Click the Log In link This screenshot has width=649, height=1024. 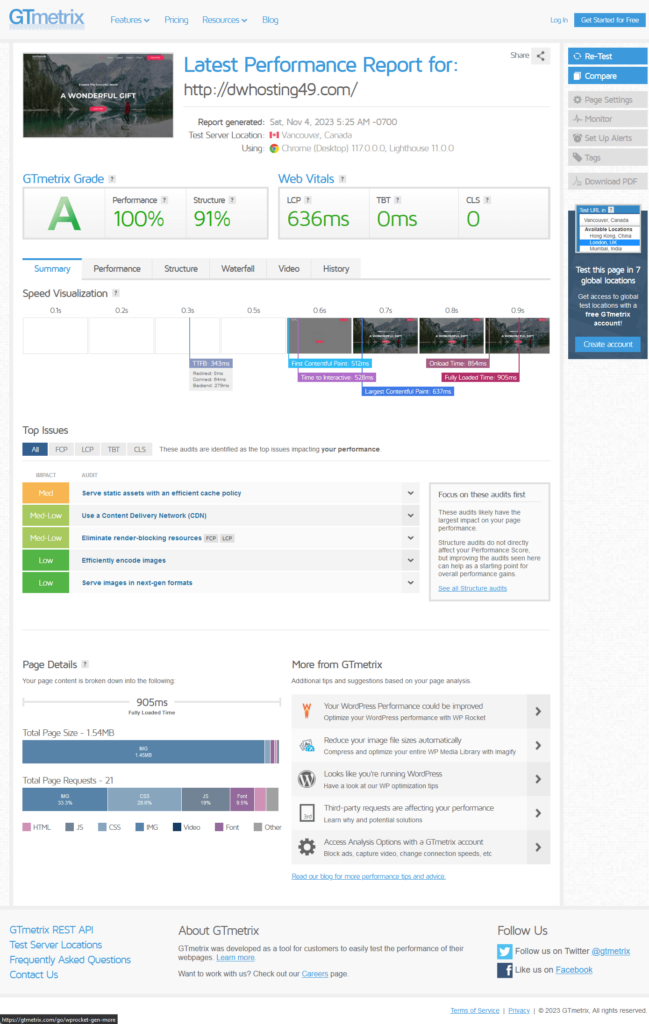(x=559, y=20)
